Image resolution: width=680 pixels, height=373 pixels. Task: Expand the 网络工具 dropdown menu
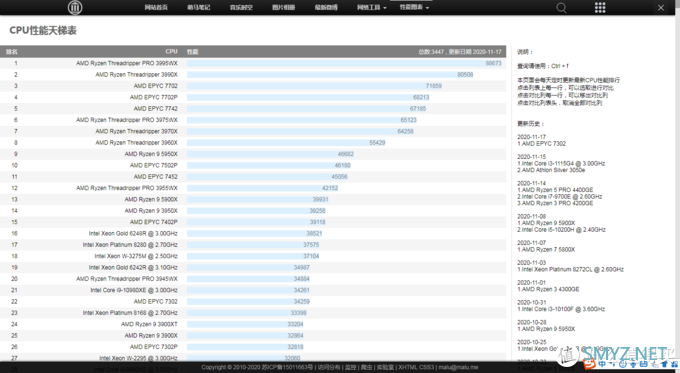372,7
